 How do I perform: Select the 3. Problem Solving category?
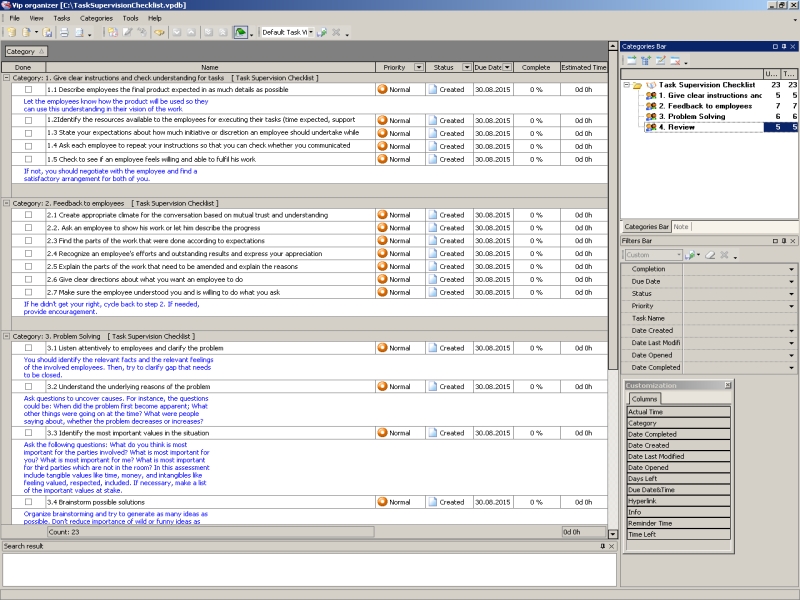coord(691,116)
